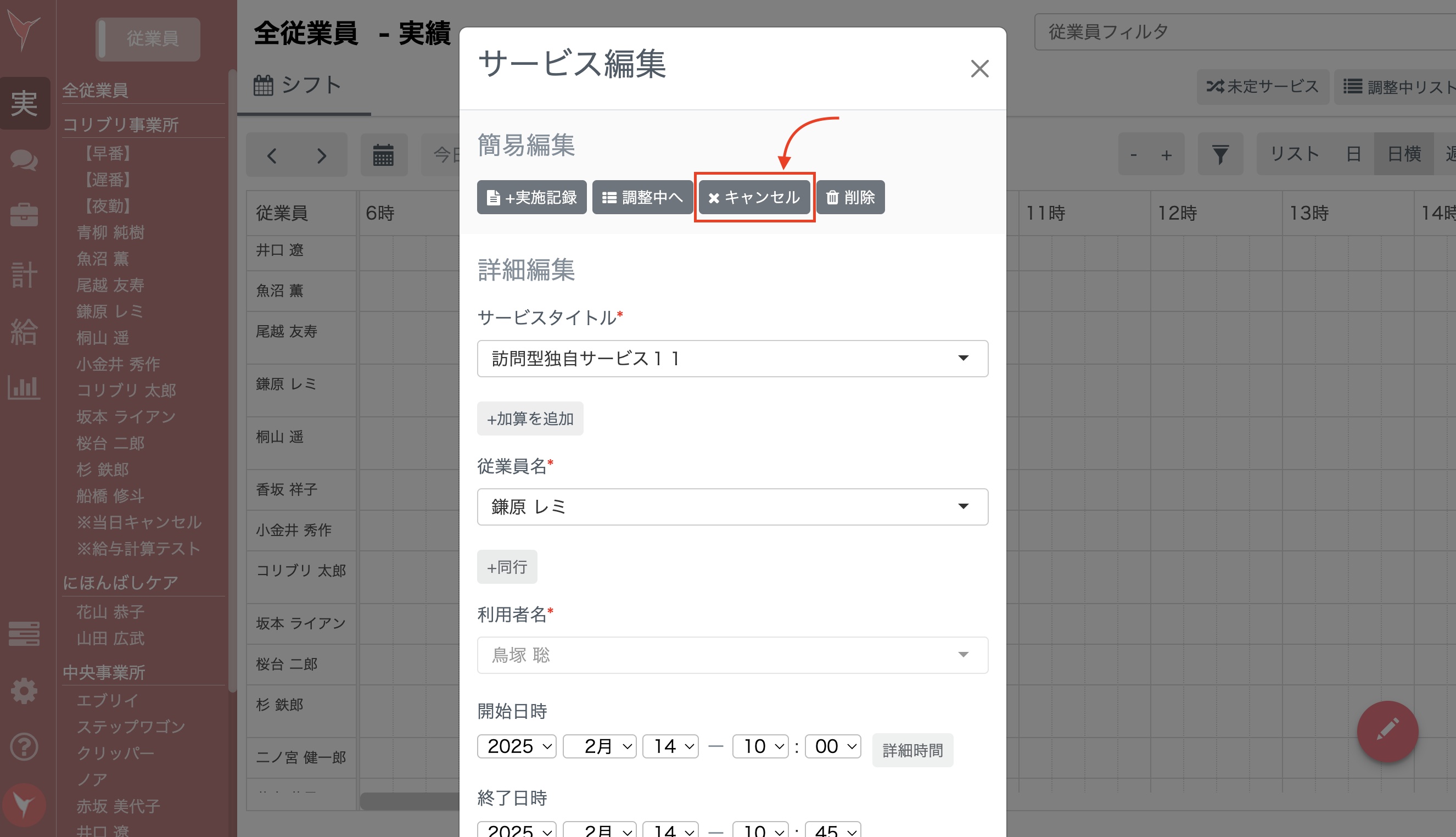Toggle the 未定サービス panel
This screenshot has width=1456, height=837.
pyautogui.click(x=1262, y=86)
